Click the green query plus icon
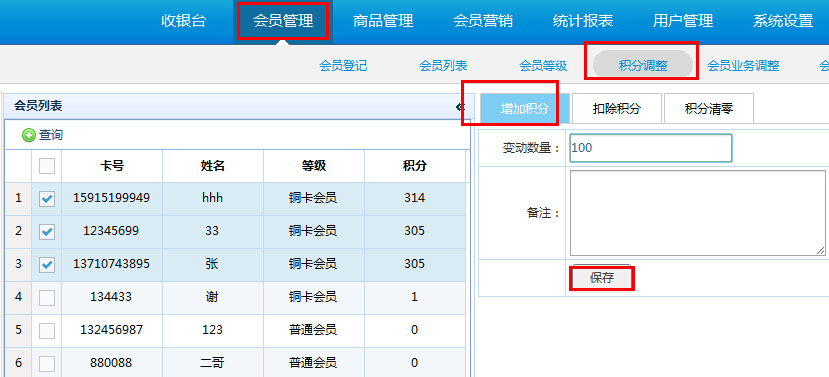Viewport: 829px width, 377px height. [29, 135]
